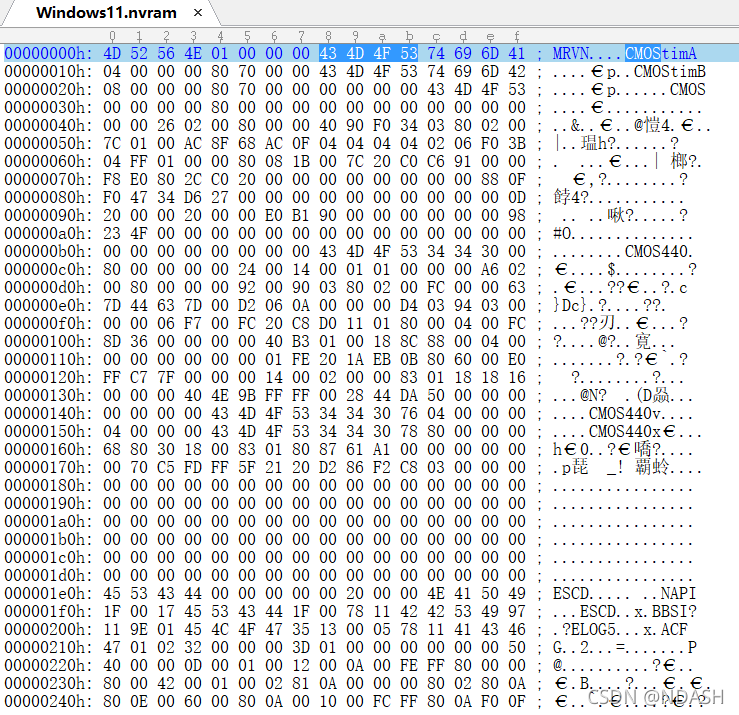Image resolution: width=739 pixels, height=715 pixels.
Task: Click ASCII text CMOS440v
Action: (x=624, y=413)
